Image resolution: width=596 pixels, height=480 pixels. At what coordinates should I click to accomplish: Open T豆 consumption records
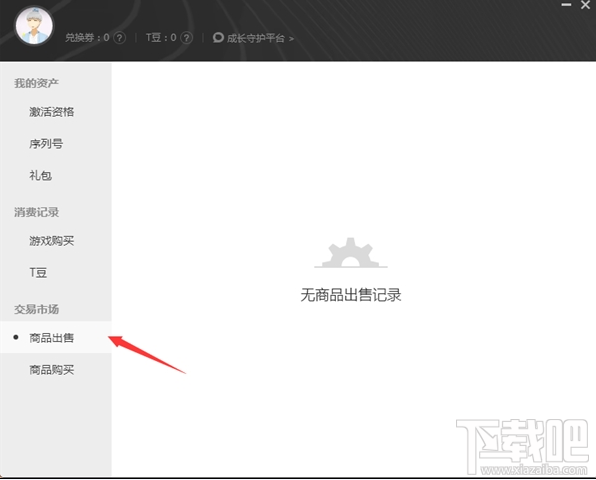[38, 272]
